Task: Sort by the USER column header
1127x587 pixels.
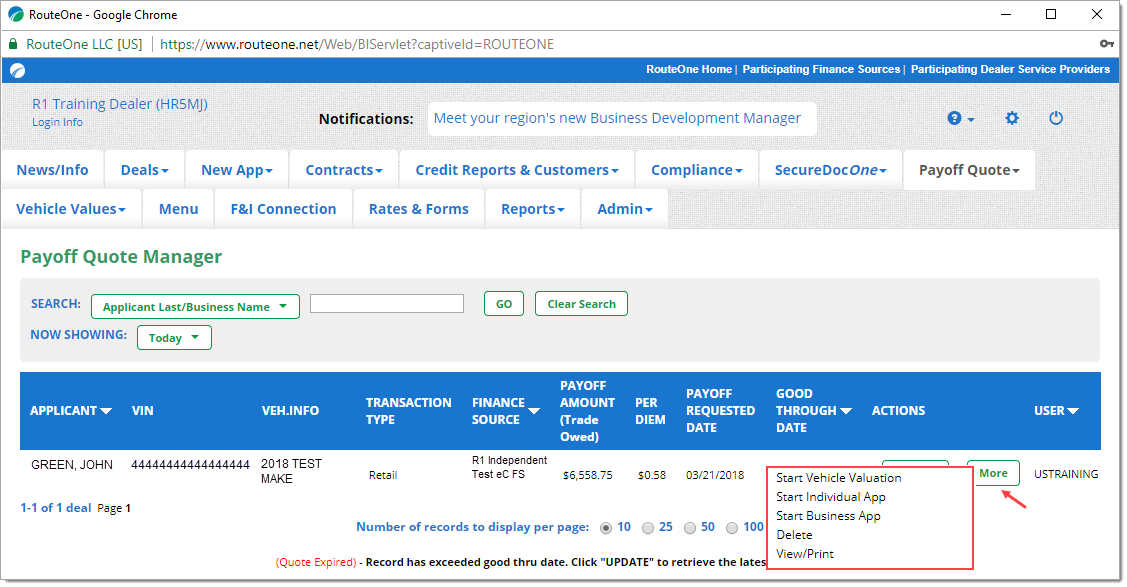Action: pyautogui.click(x=1056, y=411)
